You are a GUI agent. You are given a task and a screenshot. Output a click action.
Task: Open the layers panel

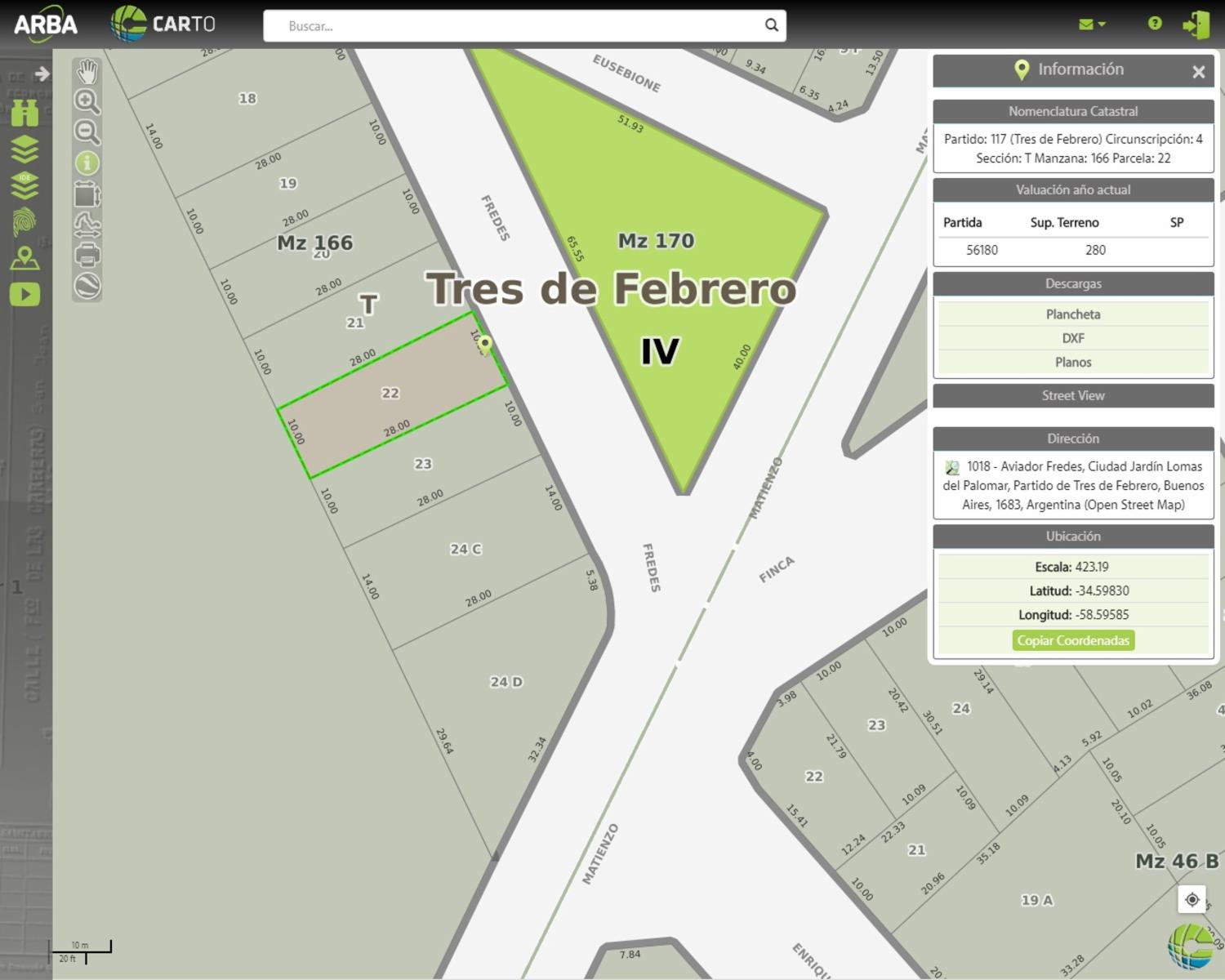[x=25, y=149]
